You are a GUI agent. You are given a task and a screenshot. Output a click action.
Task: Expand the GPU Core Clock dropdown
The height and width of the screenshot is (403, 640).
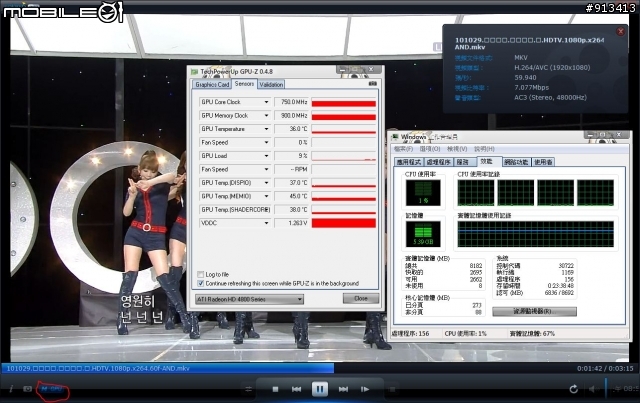[x=266, y=102]
